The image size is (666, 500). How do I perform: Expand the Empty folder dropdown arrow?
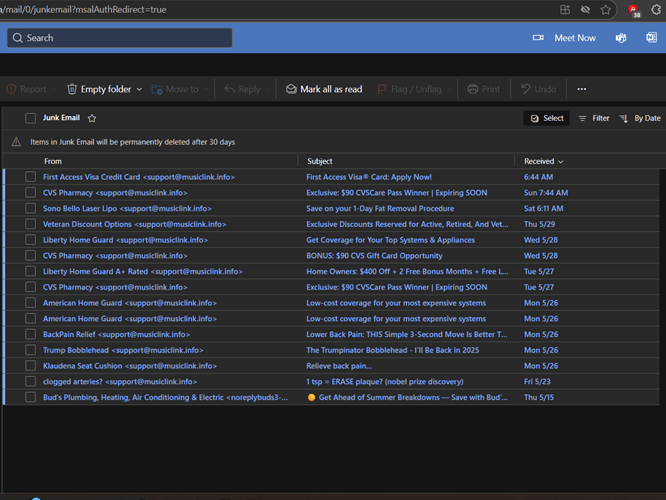139,90
